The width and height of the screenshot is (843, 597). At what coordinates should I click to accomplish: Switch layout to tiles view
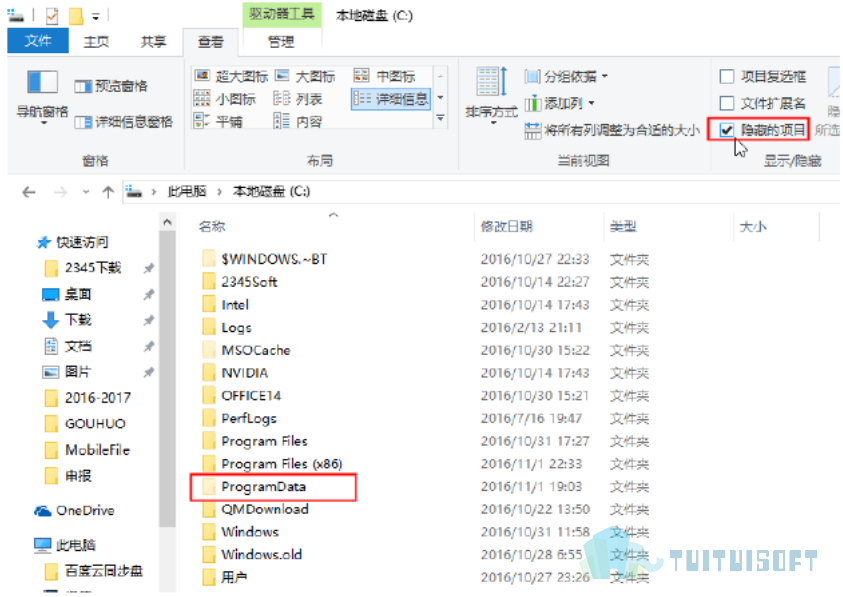click(218, 122)
